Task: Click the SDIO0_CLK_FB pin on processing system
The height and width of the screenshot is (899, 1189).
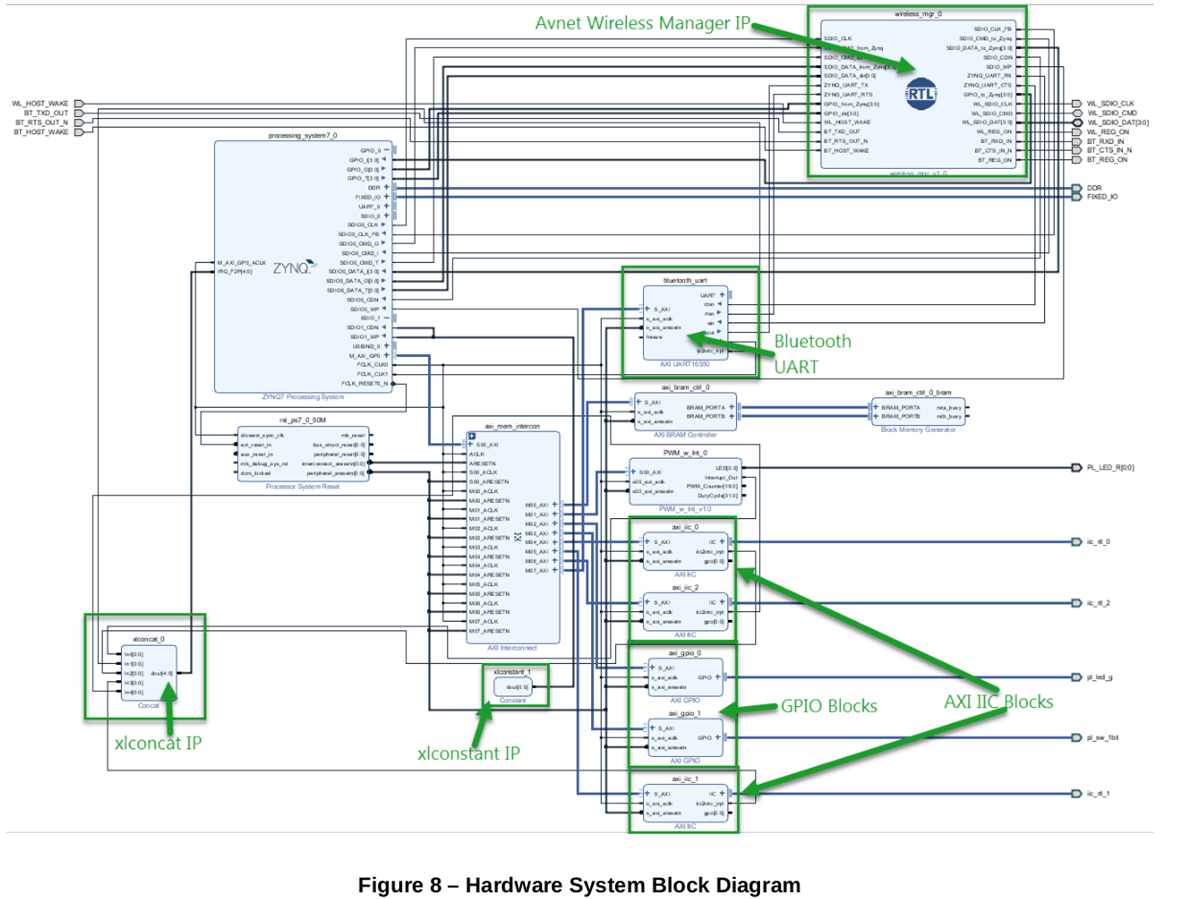Action: [x=359, y=234]
